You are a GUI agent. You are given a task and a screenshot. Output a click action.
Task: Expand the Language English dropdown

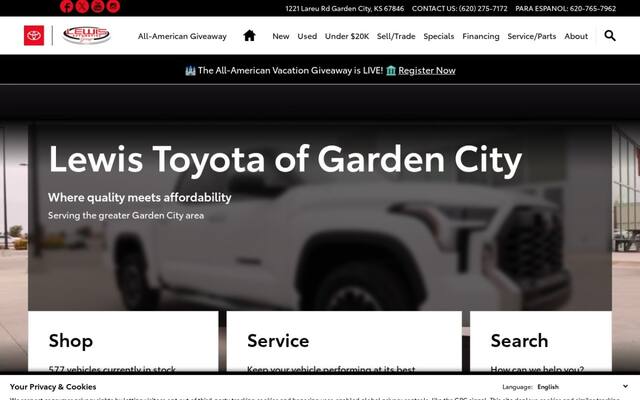(x=582, y=387)
